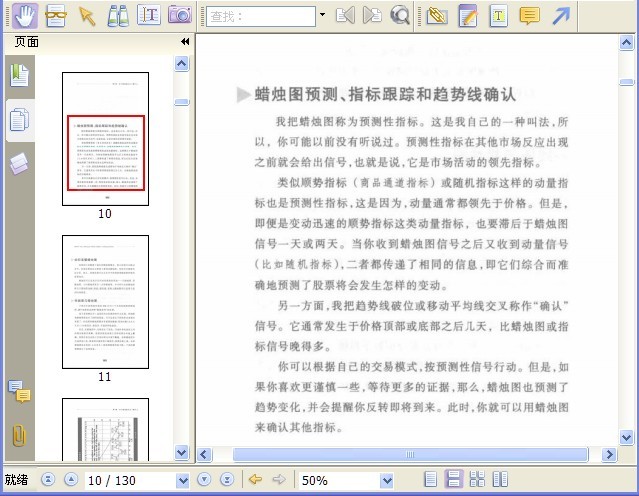Go to previous search result
Viewport: 639px width, 496px height.
click(345, 16)
